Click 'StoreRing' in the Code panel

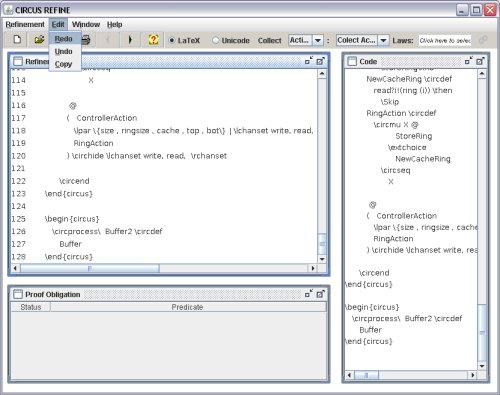414,136
